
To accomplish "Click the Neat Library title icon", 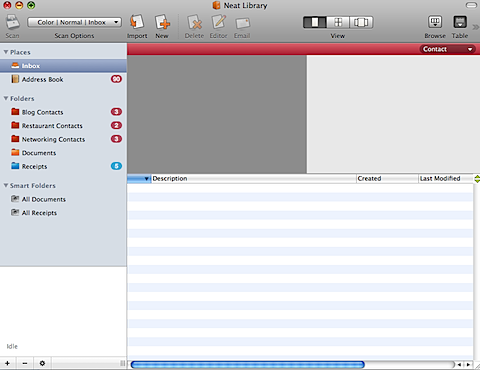I will pyautogui.click(x=216, y=5).
